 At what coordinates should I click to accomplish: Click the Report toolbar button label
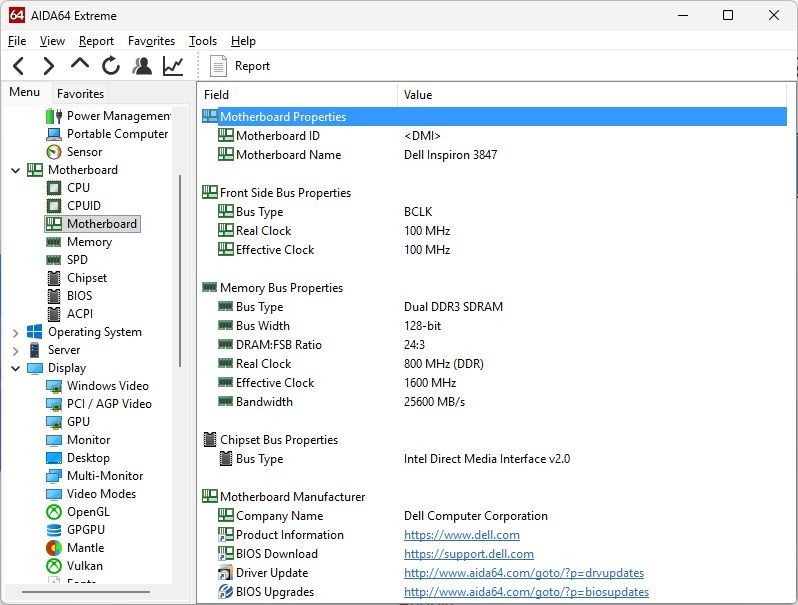tap(252, 66)
